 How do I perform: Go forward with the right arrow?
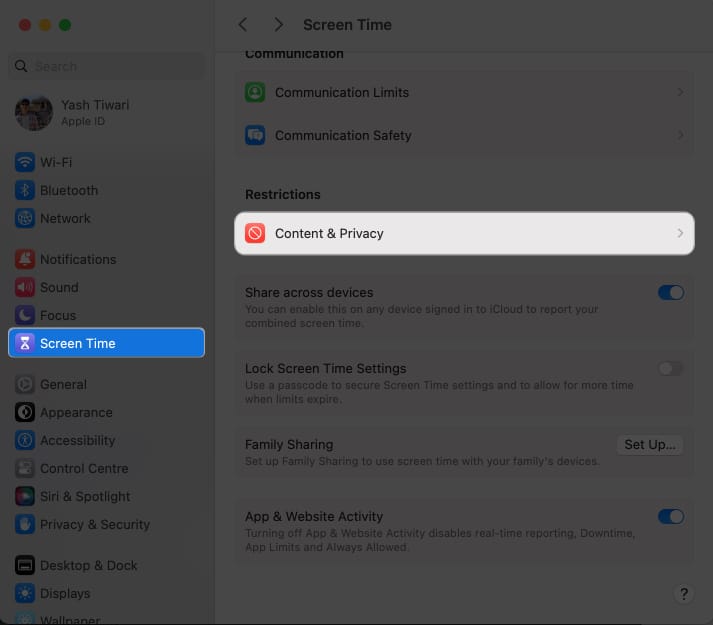pyautogui.click(x=278, y=25)
